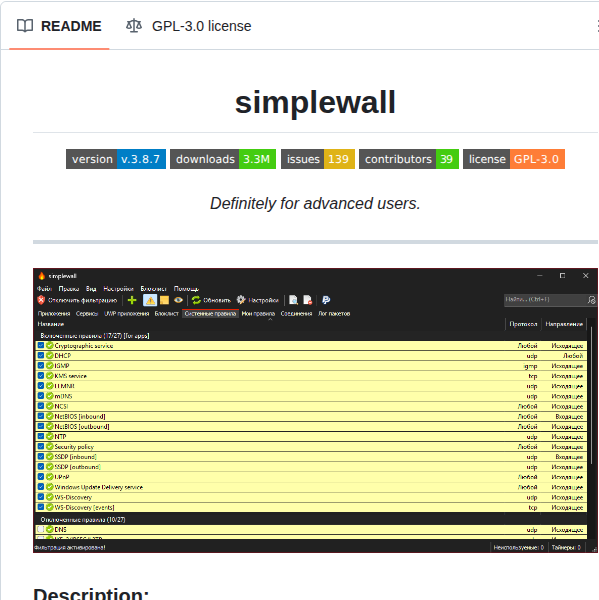The image size is (599, 600).
Task: Uncheck the SSDP [outbound] rule checkbox
Action: (41, 467)
